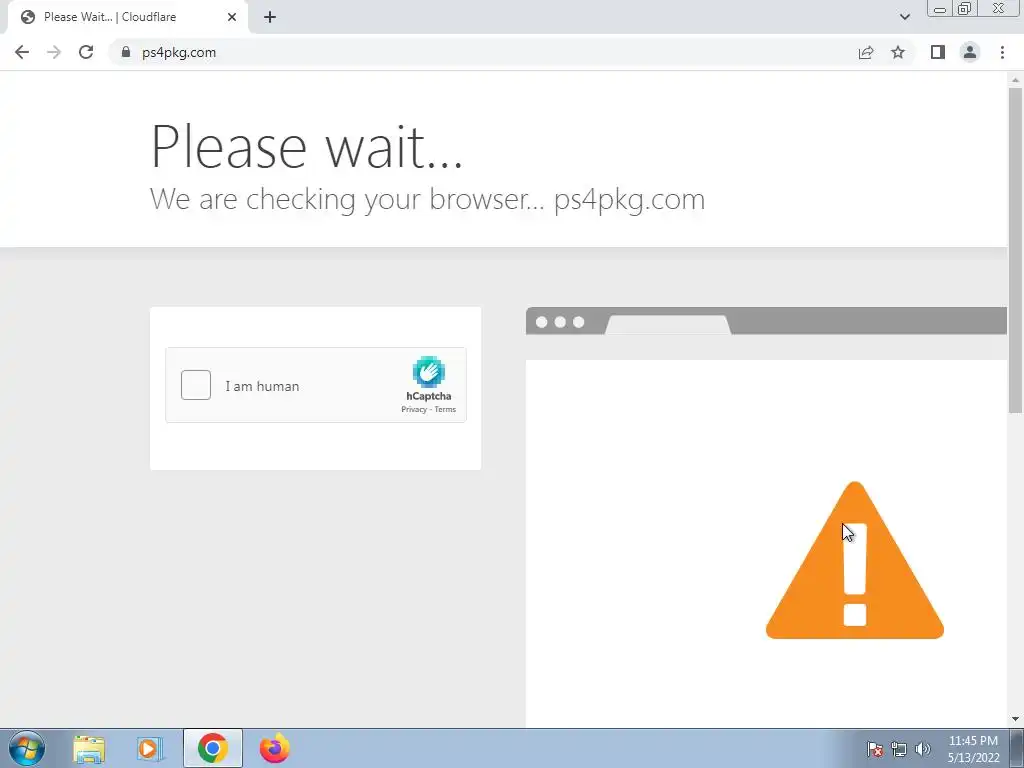
Task: Click the Please wait... heading
Action: point(306,146)
